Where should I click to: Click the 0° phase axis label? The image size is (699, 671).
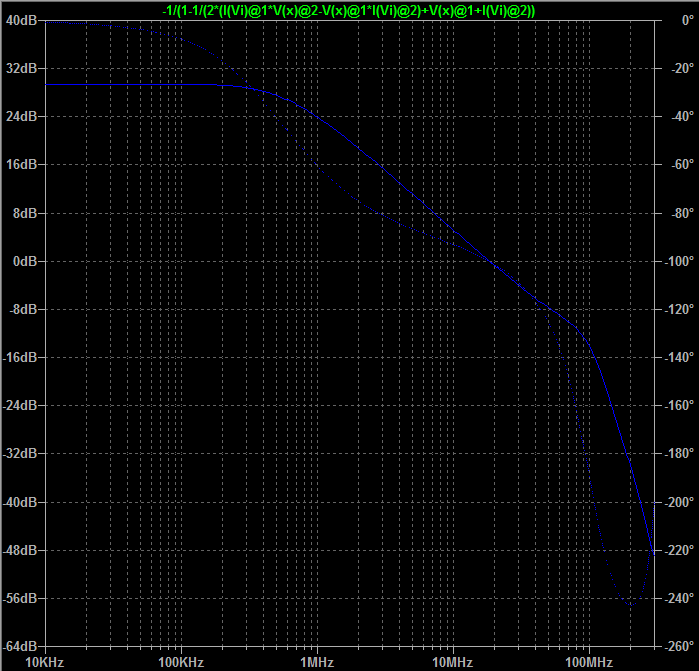tap(687, 20)
